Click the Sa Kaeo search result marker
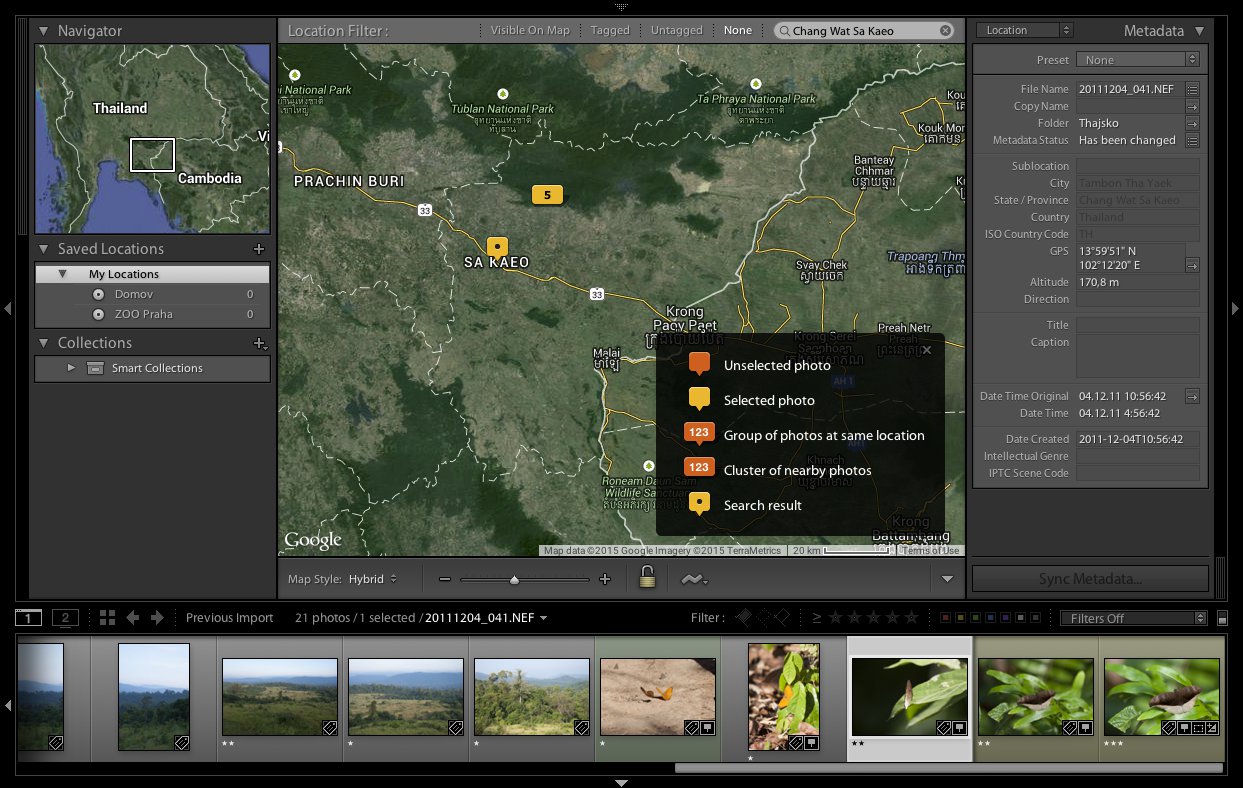The image size is (1243, 788). coord(497,247)
